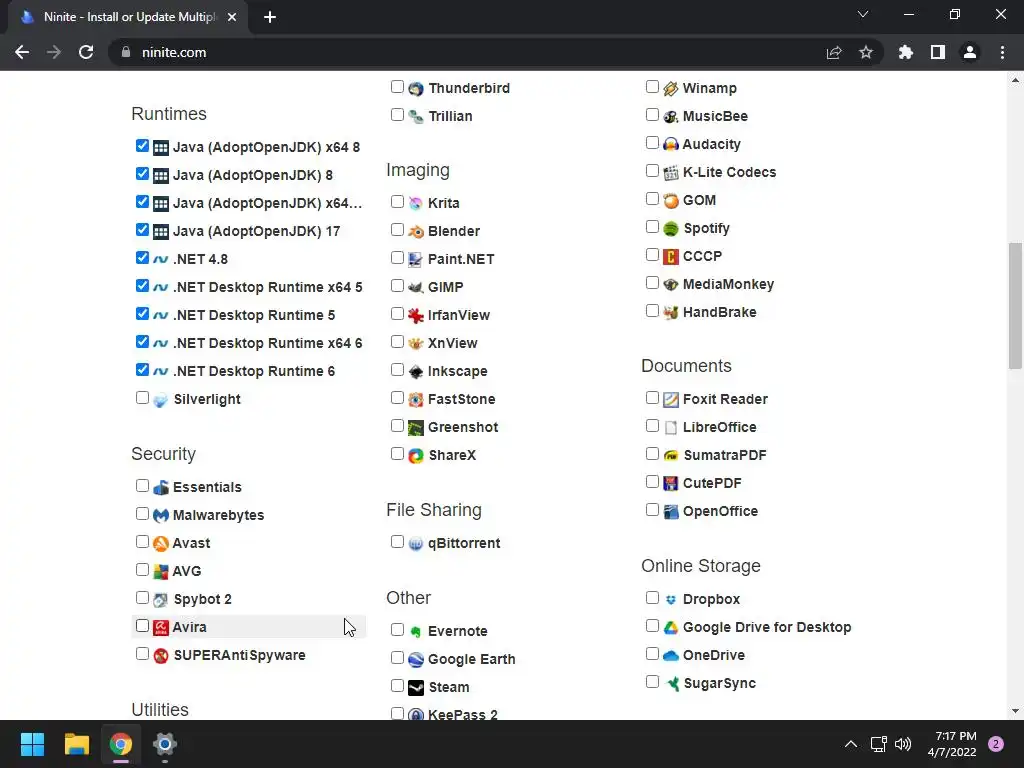Viewport: 1024px width, 768px height.
Task: Click the Foxit Reader icon
Action: click(671, 400)
